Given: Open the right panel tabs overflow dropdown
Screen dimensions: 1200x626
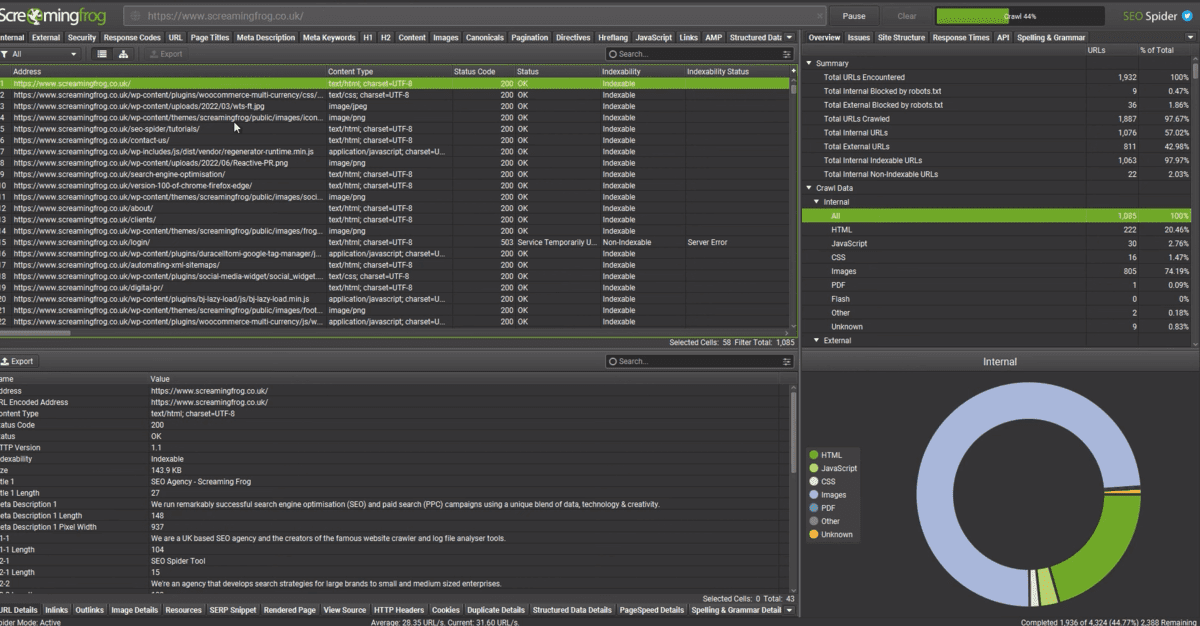Looking at the screenshot, I should (1190, 37).
